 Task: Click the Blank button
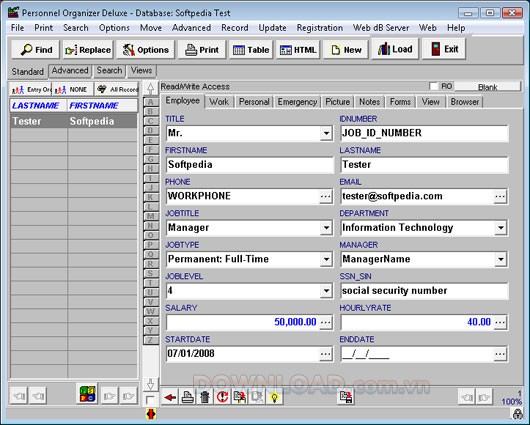[x=487, y=87]
